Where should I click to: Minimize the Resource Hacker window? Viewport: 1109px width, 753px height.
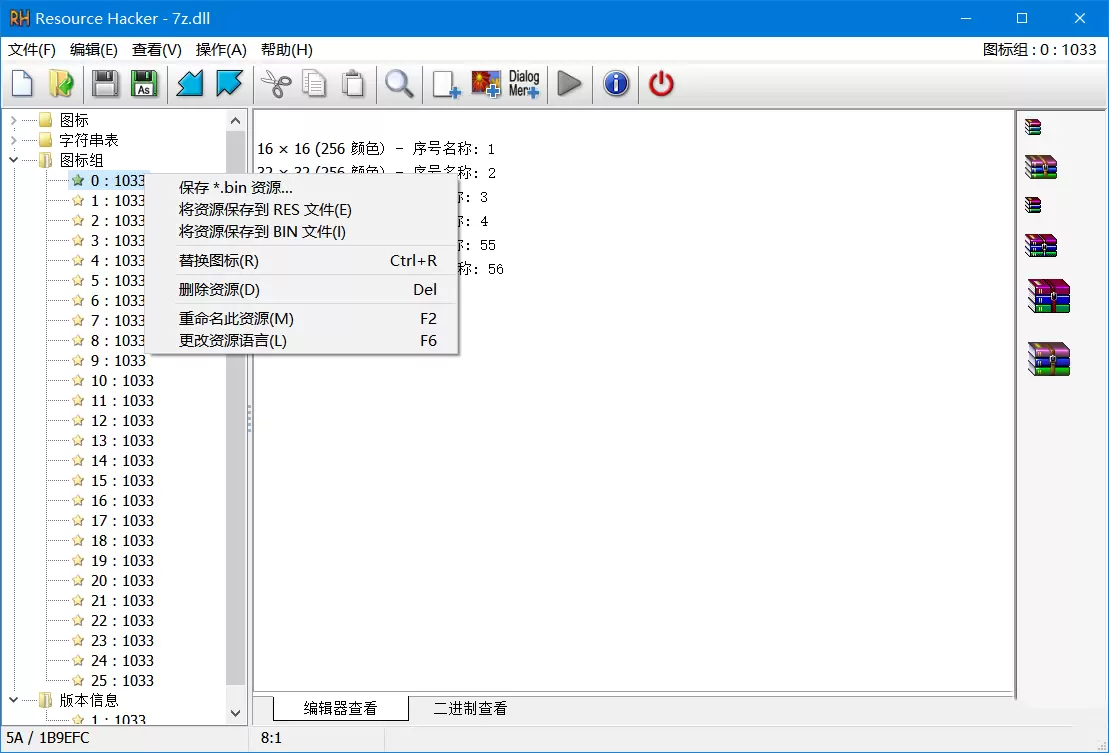pyautogui.click(x=966, y=18)
